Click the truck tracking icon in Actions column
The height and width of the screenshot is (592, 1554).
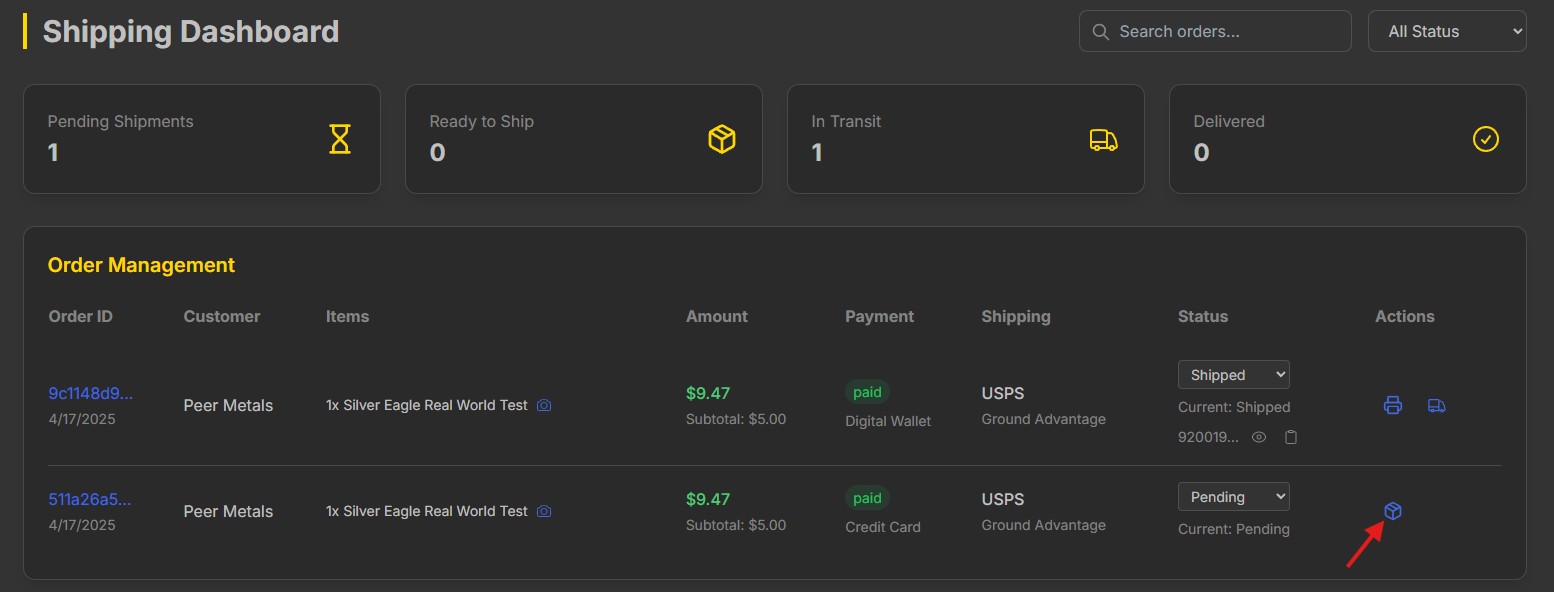click(1437, 405)
